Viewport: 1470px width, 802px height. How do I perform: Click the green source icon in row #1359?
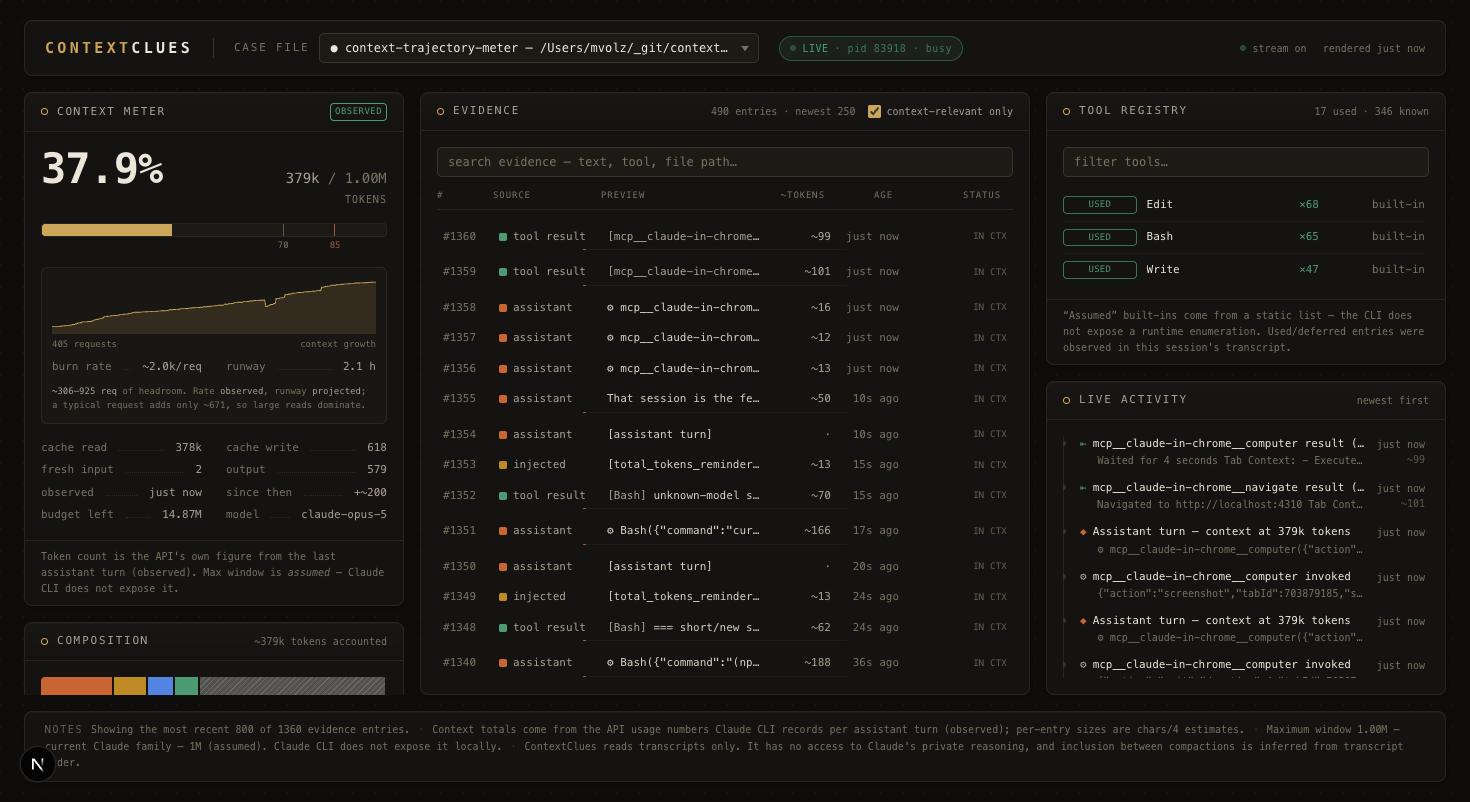[503, 272]
